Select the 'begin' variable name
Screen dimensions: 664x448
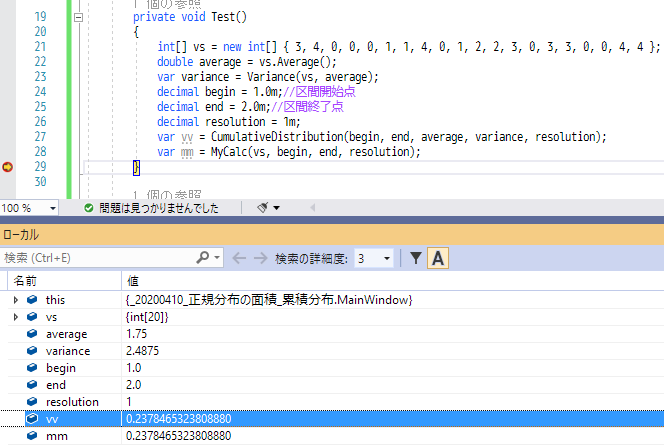[x=61, y=368]
